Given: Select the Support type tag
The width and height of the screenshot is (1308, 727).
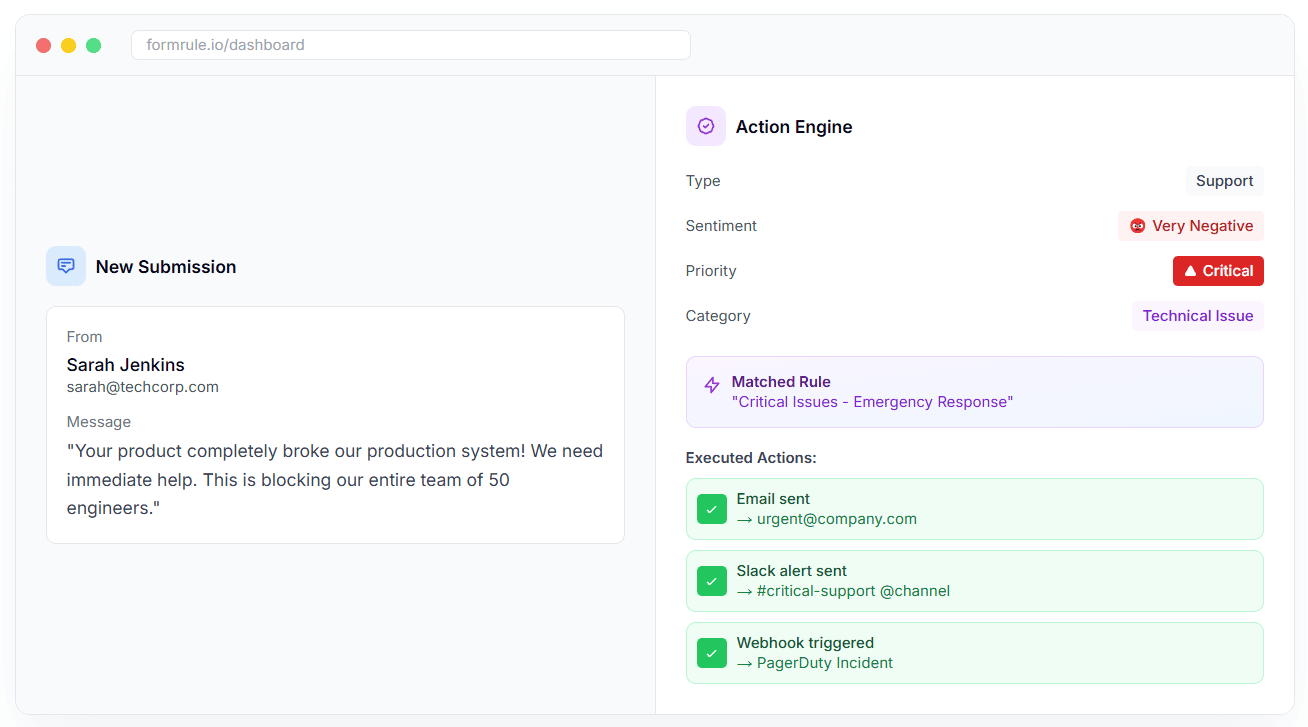Looking at the screenshot, I should pyautogui.click(x=1224, y=181).
